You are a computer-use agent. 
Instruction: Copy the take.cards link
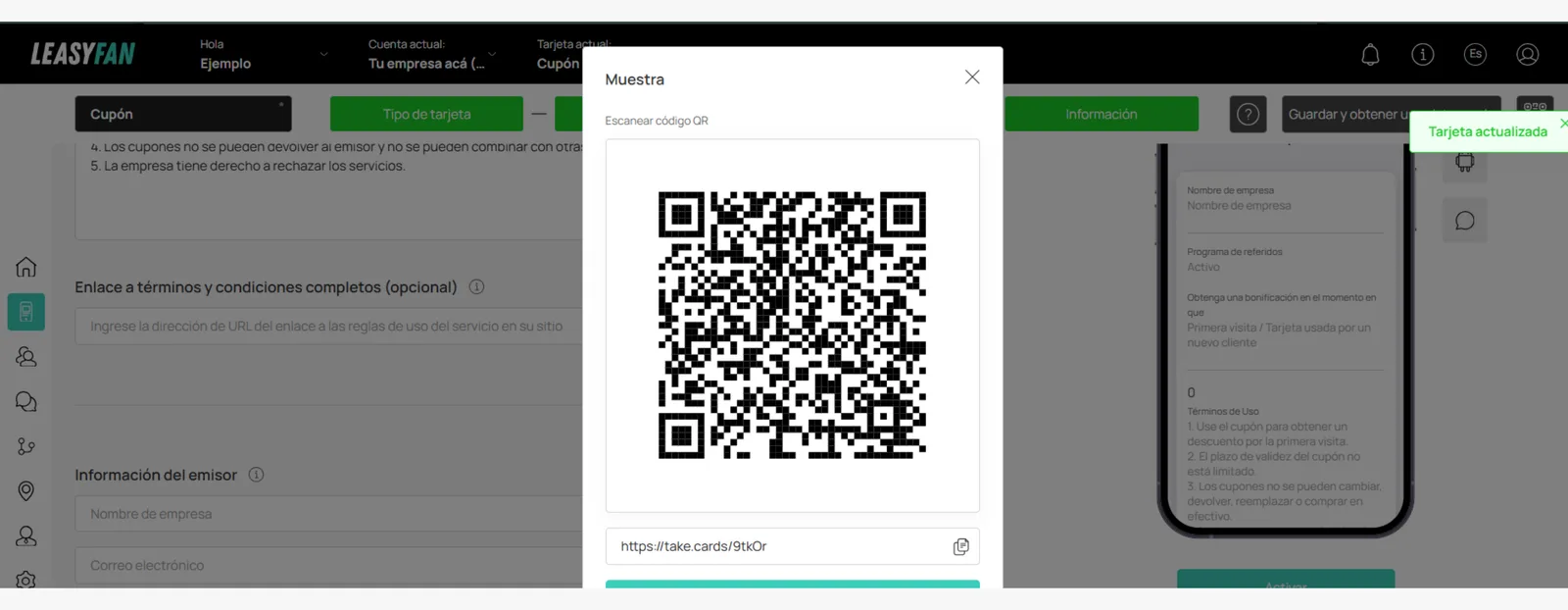click(960, 546)
